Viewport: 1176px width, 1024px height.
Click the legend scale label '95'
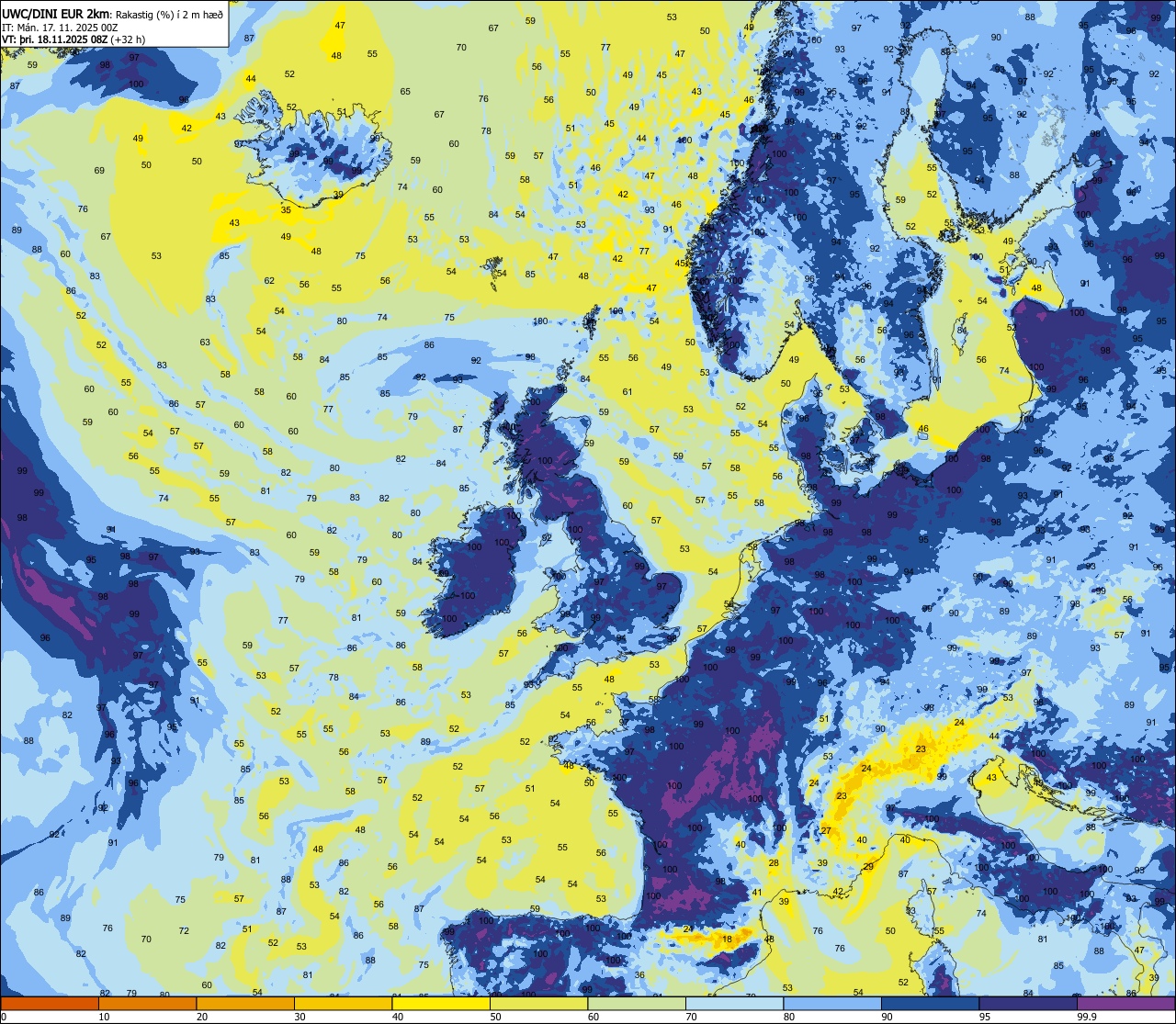[x=985, y=1017]
